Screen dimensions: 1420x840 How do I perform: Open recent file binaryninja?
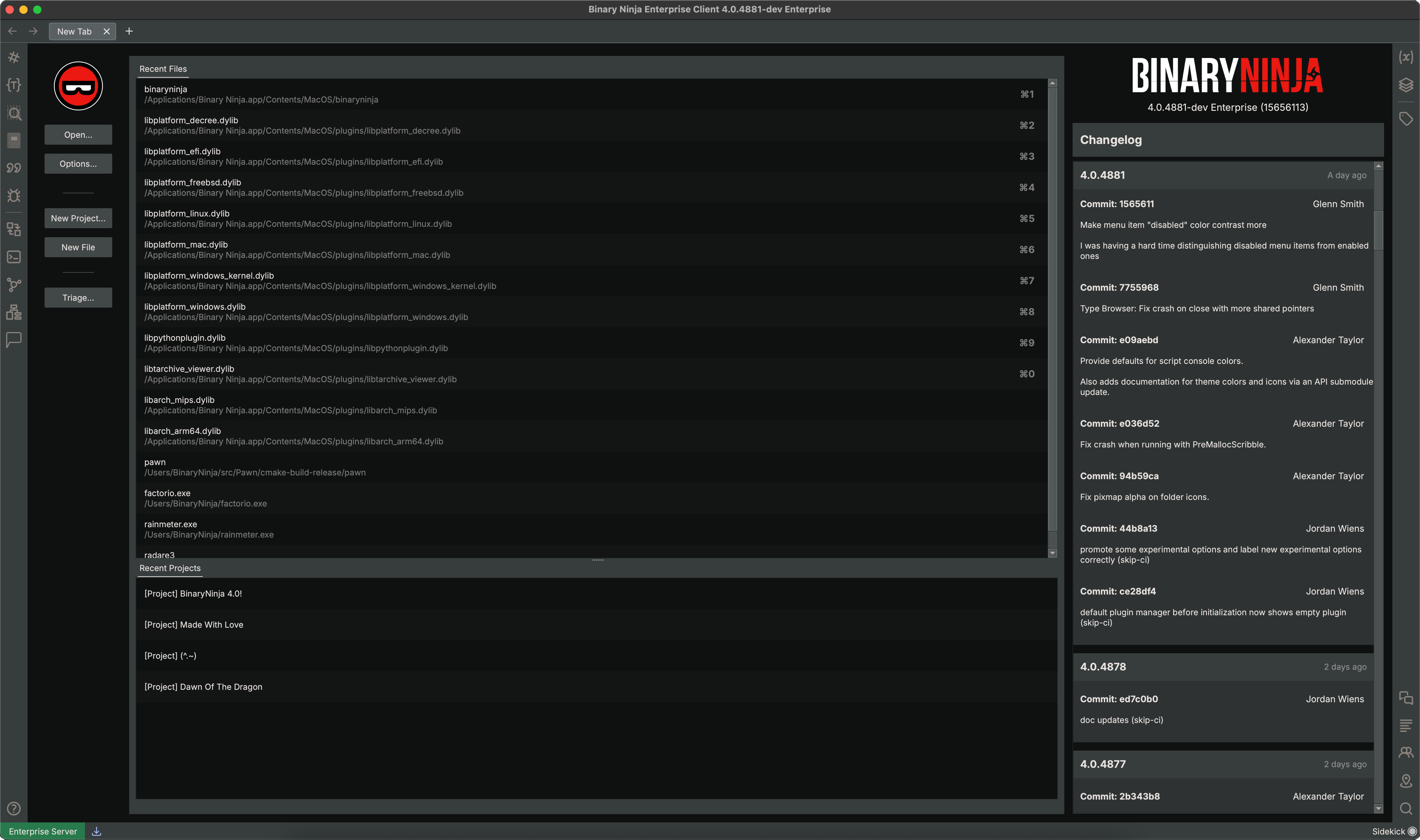[x=592, y=95]
